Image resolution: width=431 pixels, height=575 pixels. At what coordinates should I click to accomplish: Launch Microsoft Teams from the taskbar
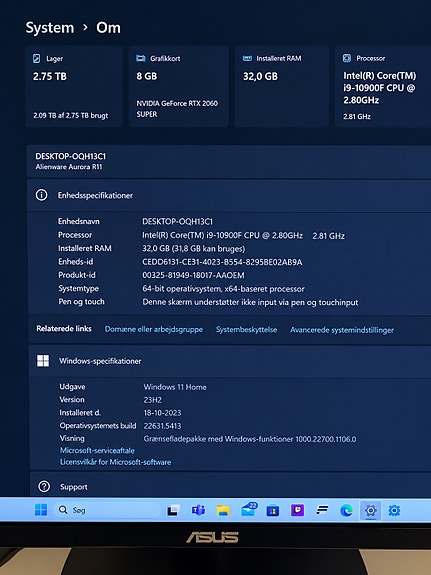[198, 510]
